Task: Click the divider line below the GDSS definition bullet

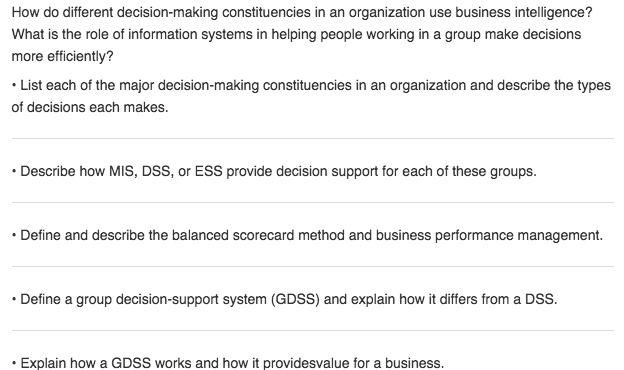Action: pyautogui.click(x=313, y=331)
